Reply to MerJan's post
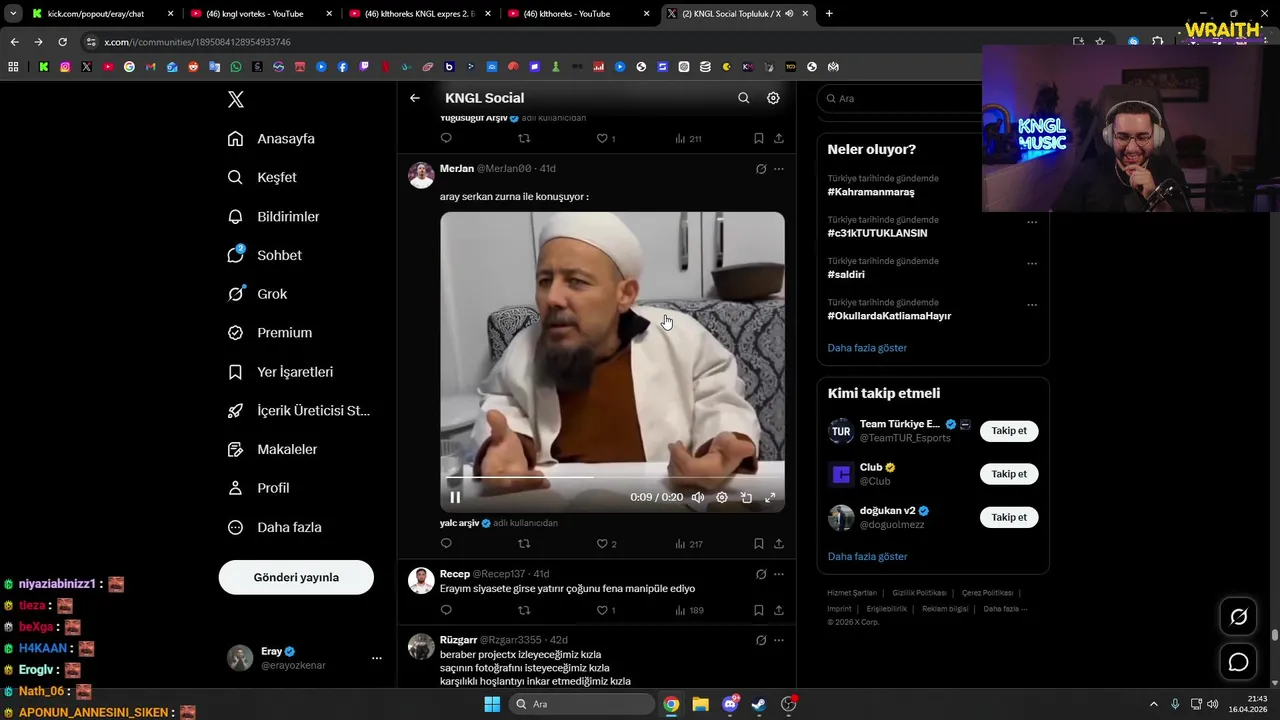Viewport: 1280px width, 720px height. point(446,544)
